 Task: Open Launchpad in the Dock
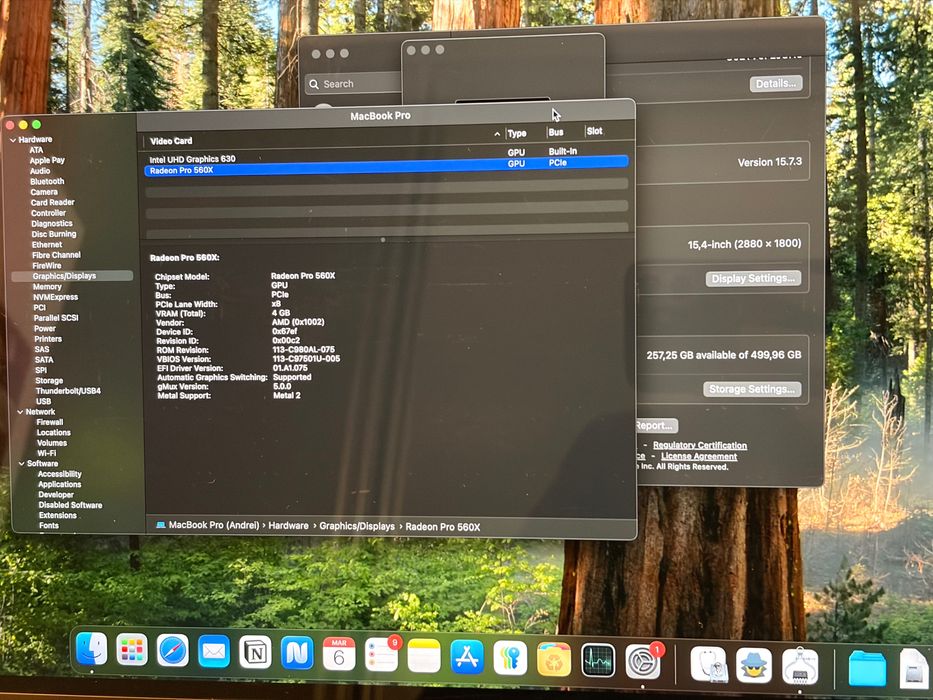click(x=132, y=649)
